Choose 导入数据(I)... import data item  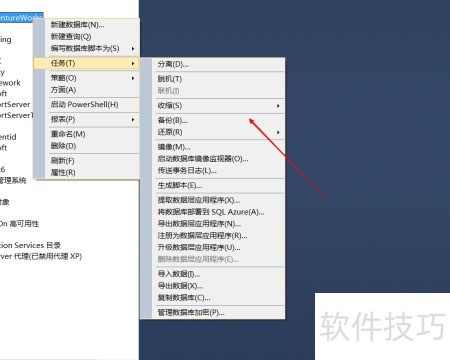[179, 274]
